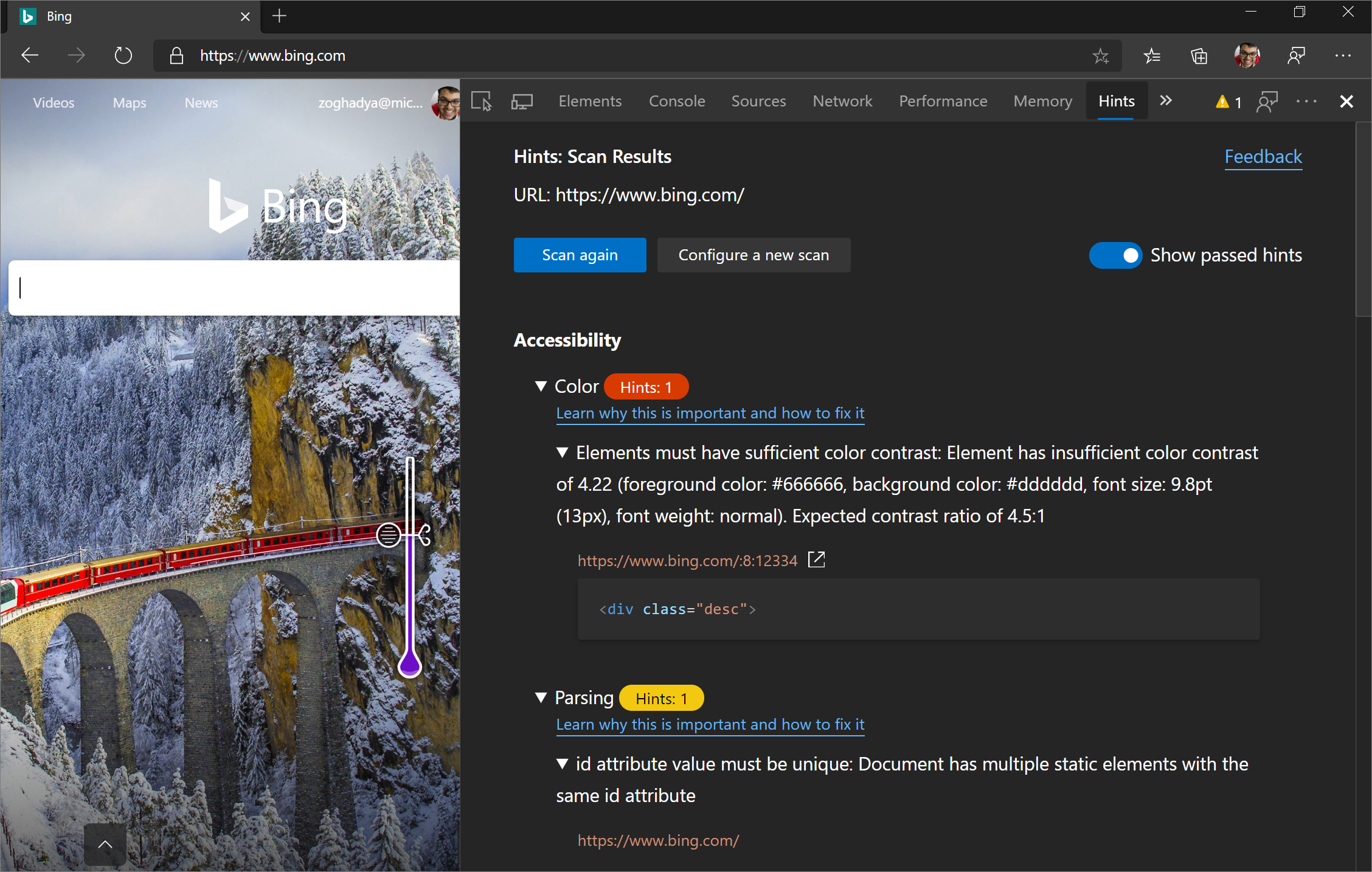Select the inspect element tool
The image size is (1372, 872).
481,101
